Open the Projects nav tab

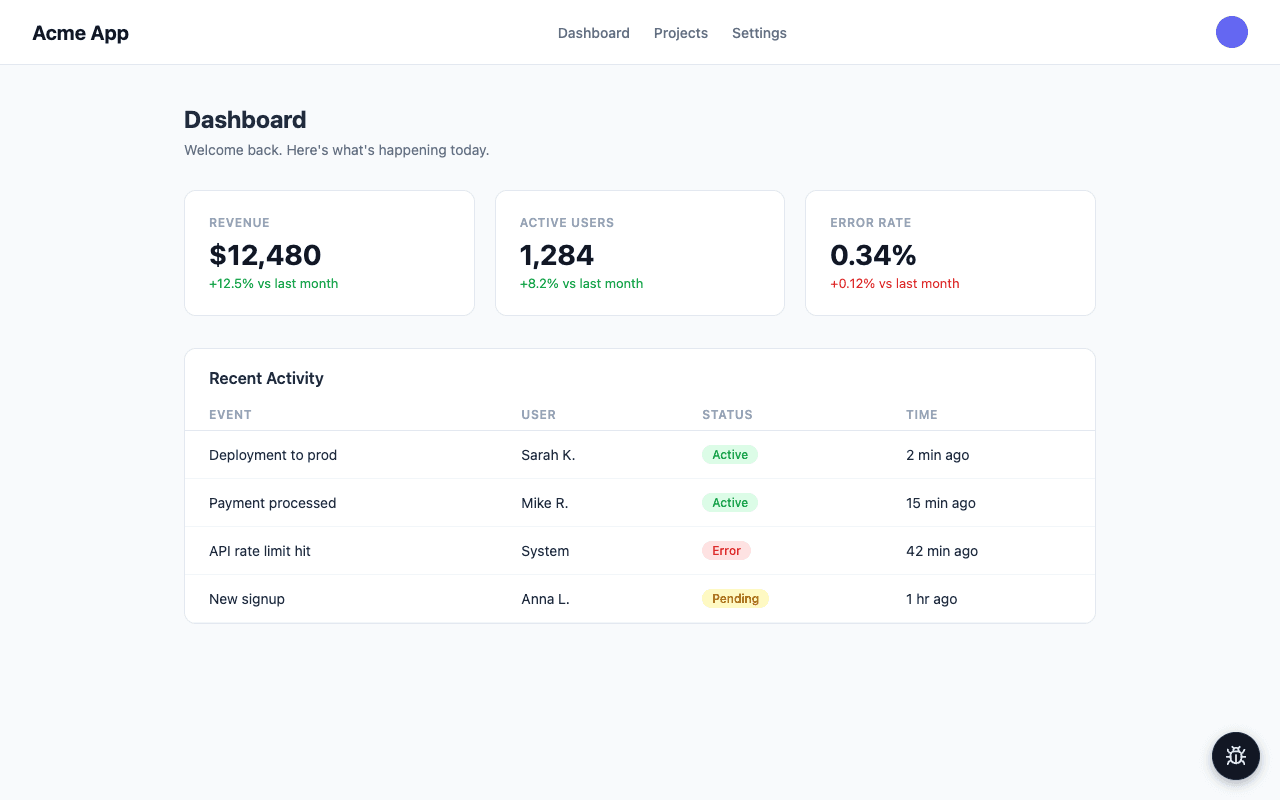680,33
